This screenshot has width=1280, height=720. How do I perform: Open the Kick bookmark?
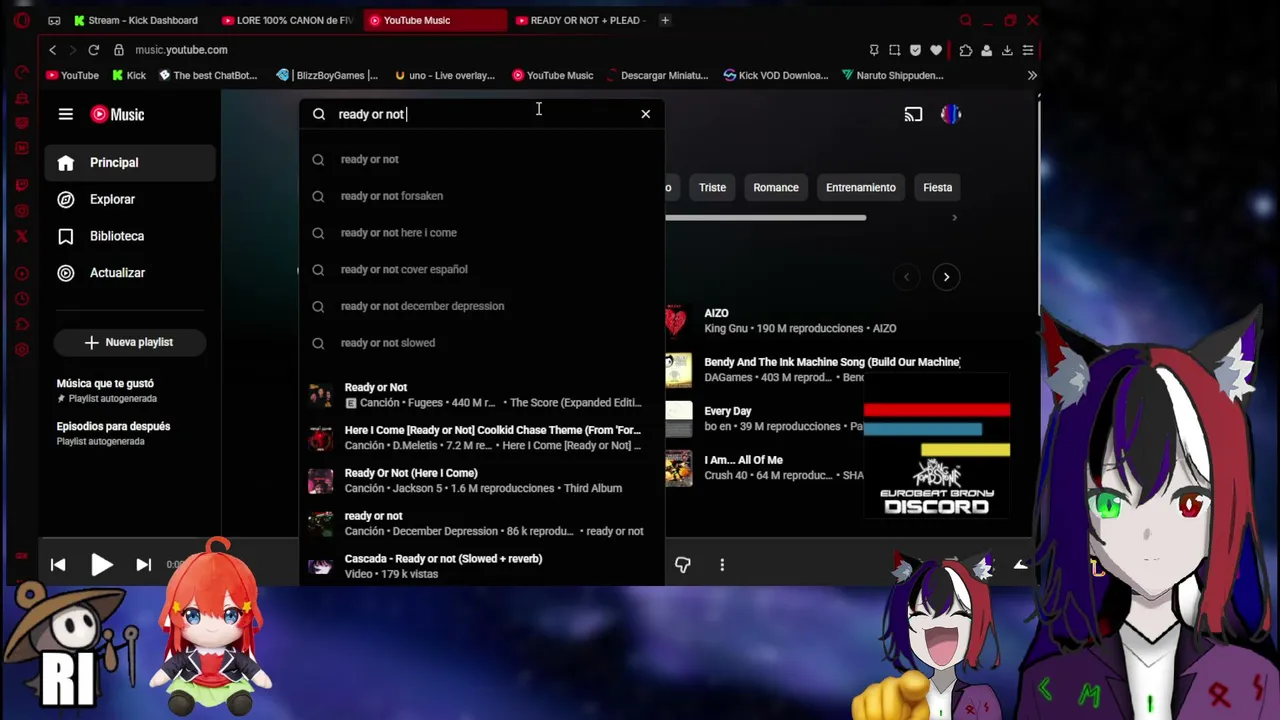(x=129, y=75)
